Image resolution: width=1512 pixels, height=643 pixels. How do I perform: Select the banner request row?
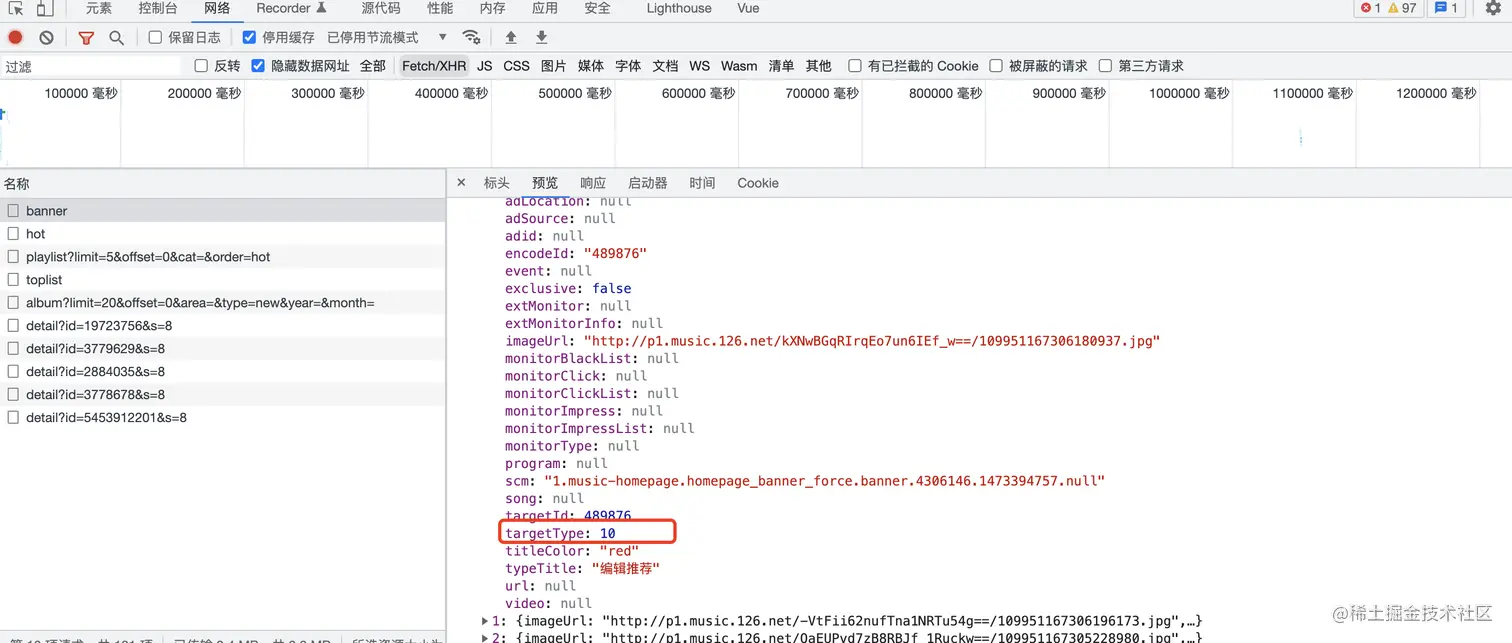(222, 211)
